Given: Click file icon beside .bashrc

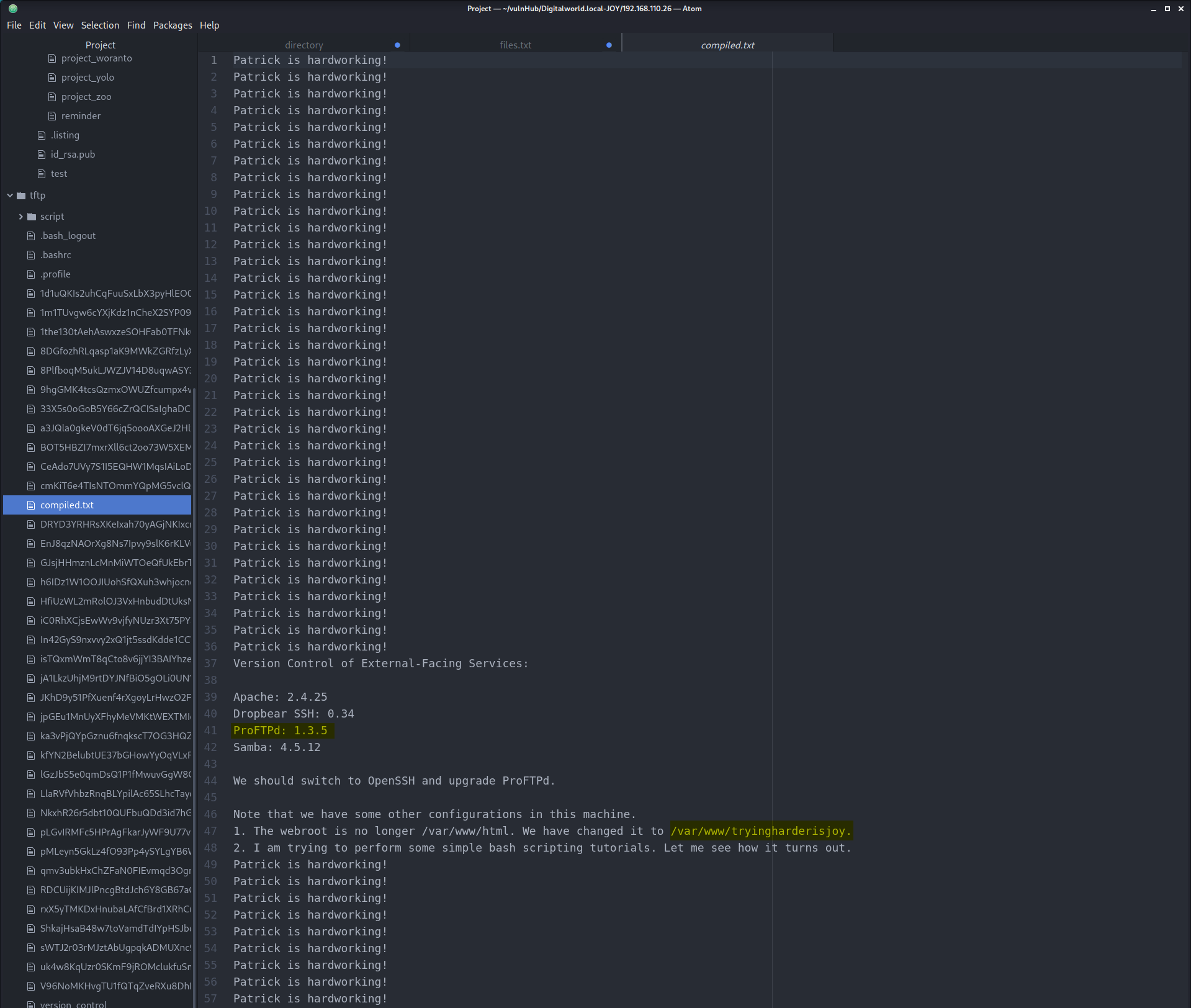Looking at the screenshot, I should pyautogui.click(x=31, y=255).
